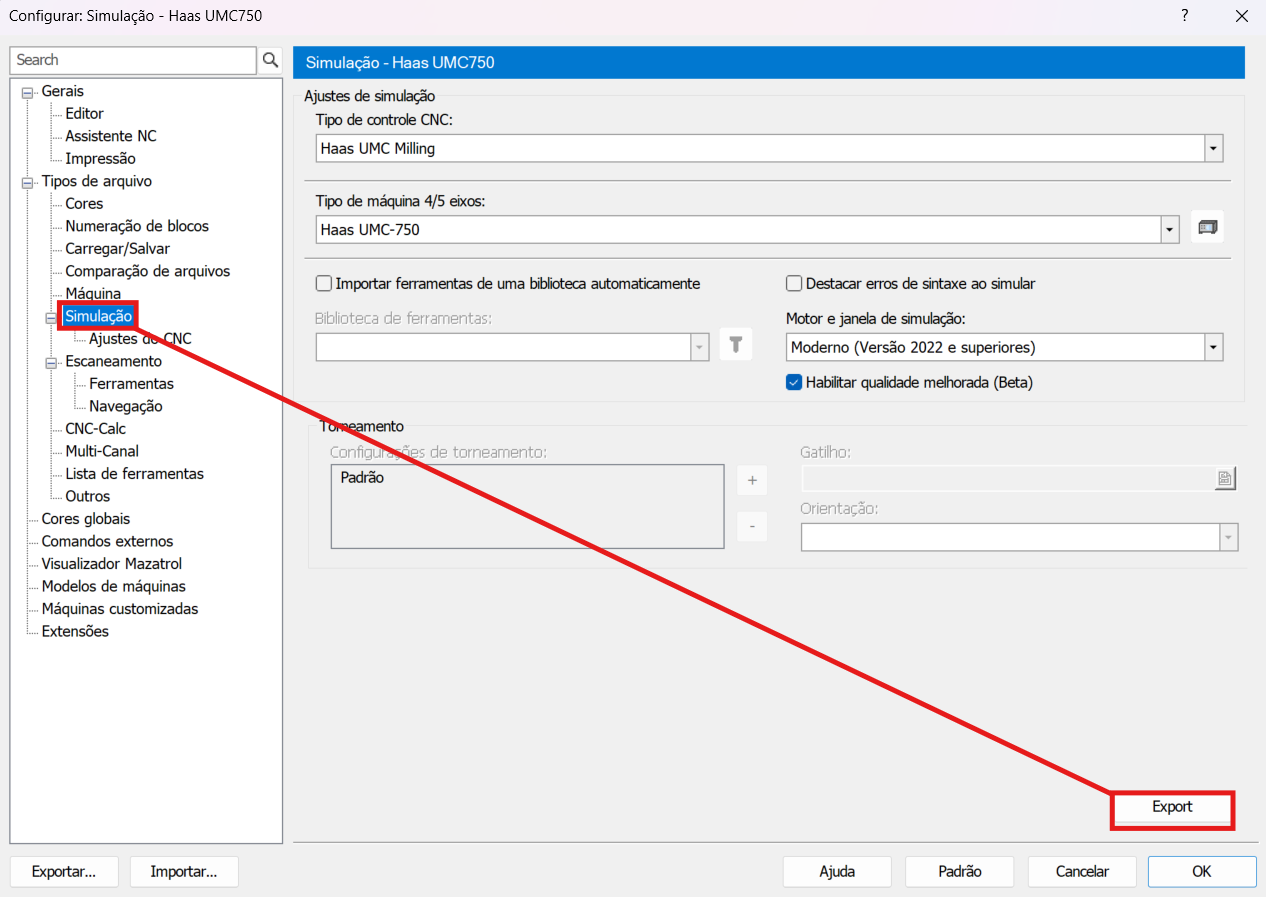Open Tipo de controle CNC dropdown
This screenshot has width=1266, height=897.
1214,148
